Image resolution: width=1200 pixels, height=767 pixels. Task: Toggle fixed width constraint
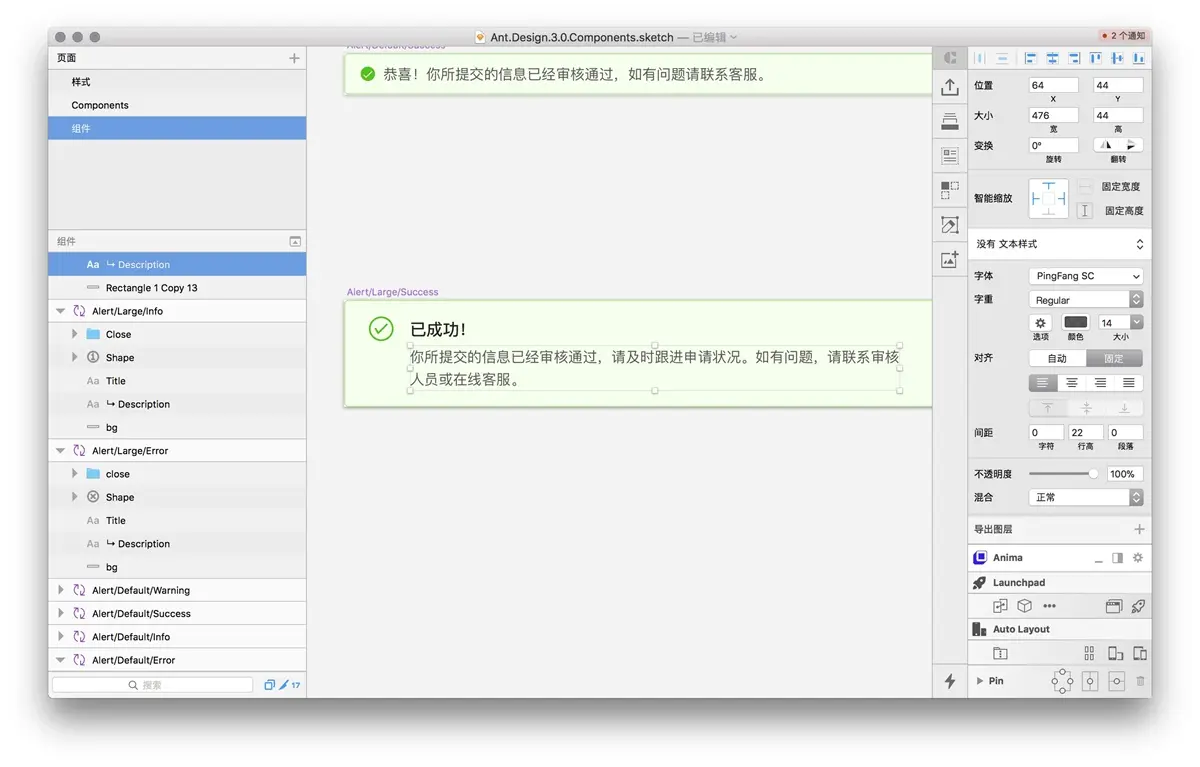1085,187
